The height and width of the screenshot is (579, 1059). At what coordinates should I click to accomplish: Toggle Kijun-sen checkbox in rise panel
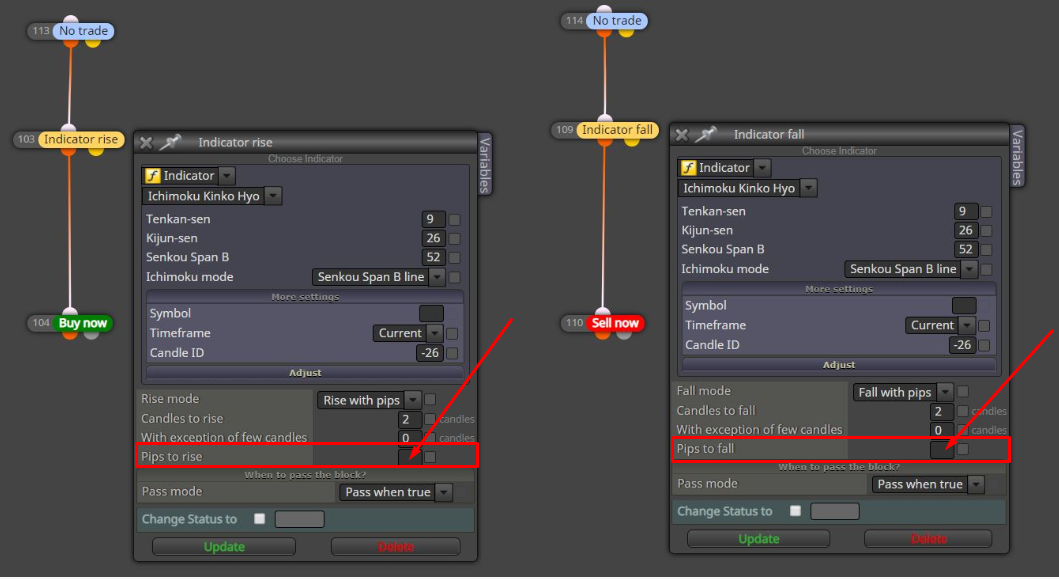pos(455,238)
